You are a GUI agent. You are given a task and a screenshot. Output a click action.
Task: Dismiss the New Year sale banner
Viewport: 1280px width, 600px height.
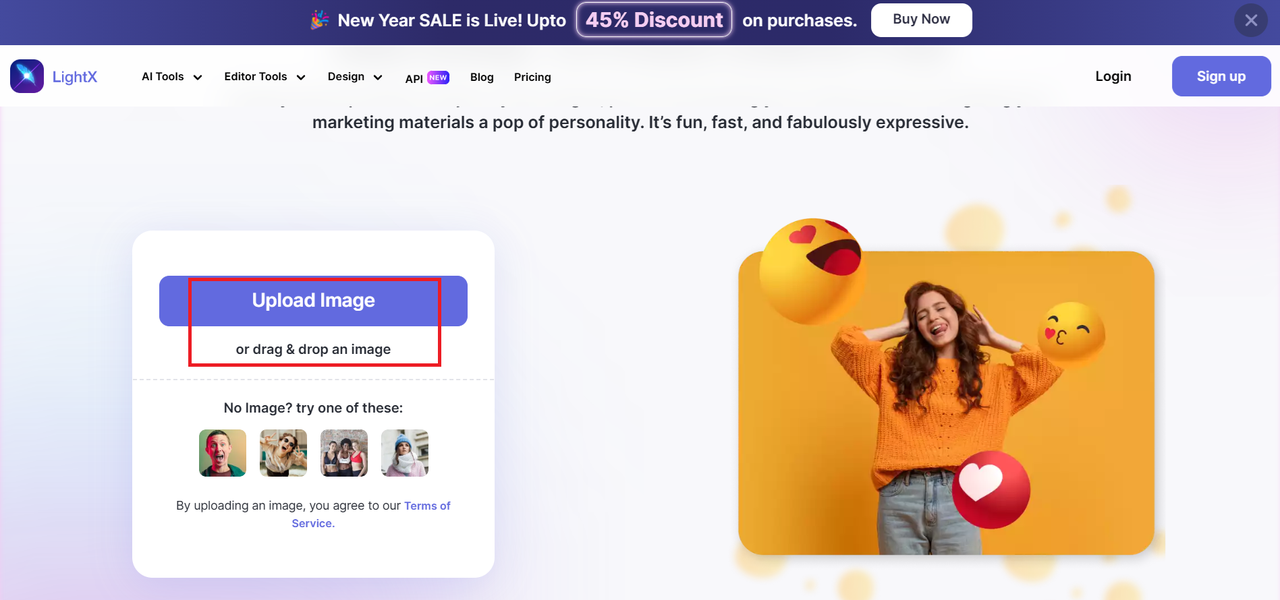click(1251, 20)
